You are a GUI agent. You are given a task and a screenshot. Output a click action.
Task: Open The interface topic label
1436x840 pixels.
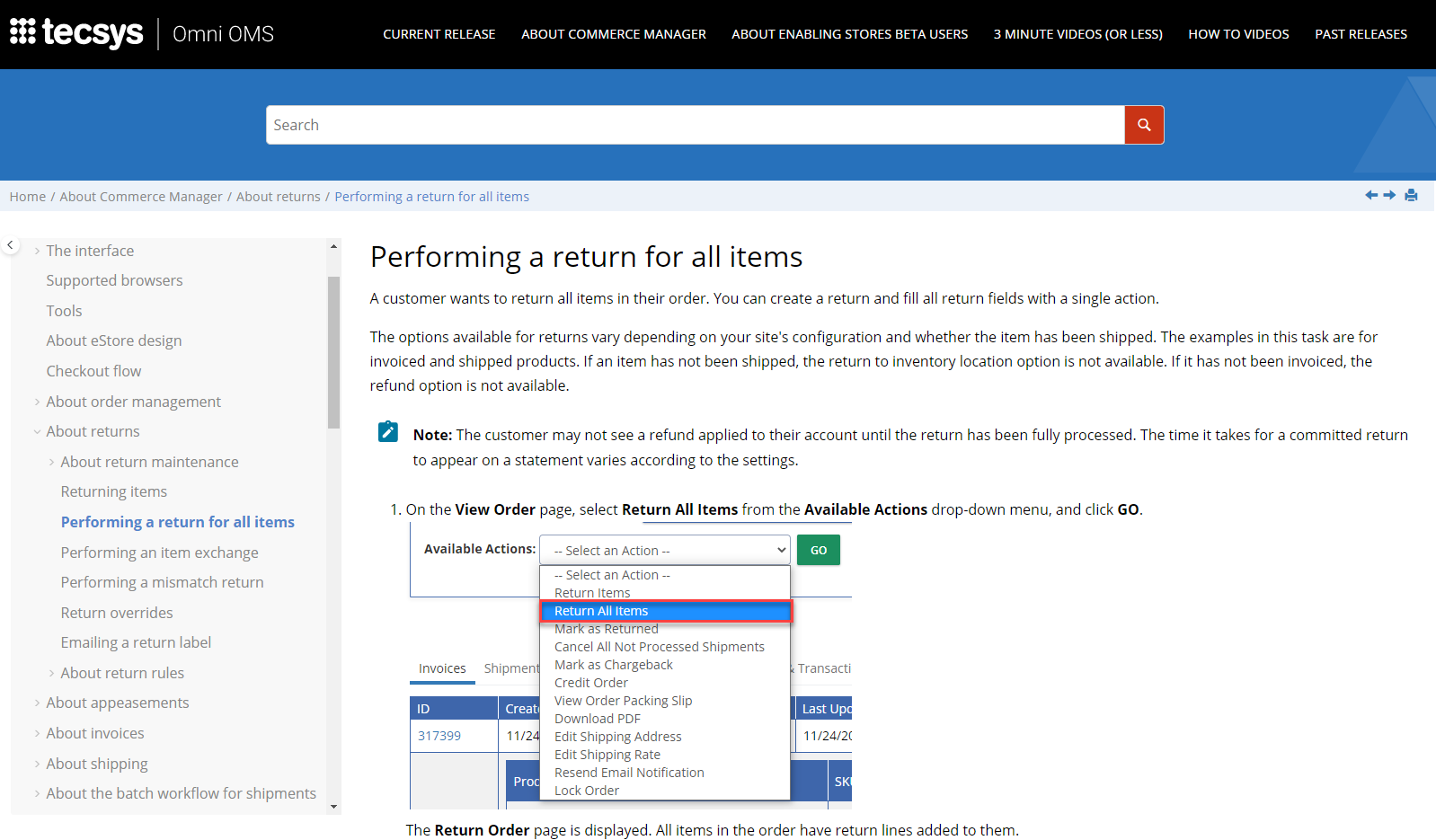click(x=90, y=251)
